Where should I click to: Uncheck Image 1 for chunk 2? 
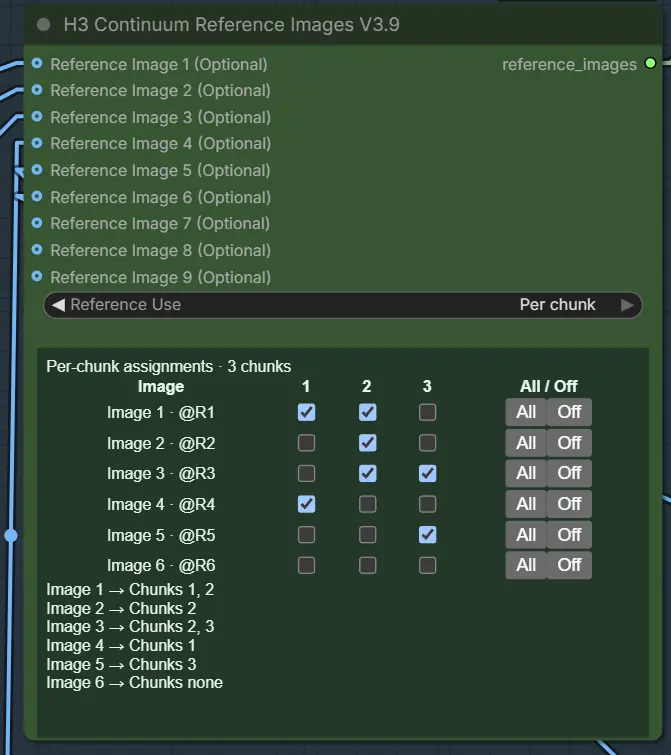tap(368, 412)
